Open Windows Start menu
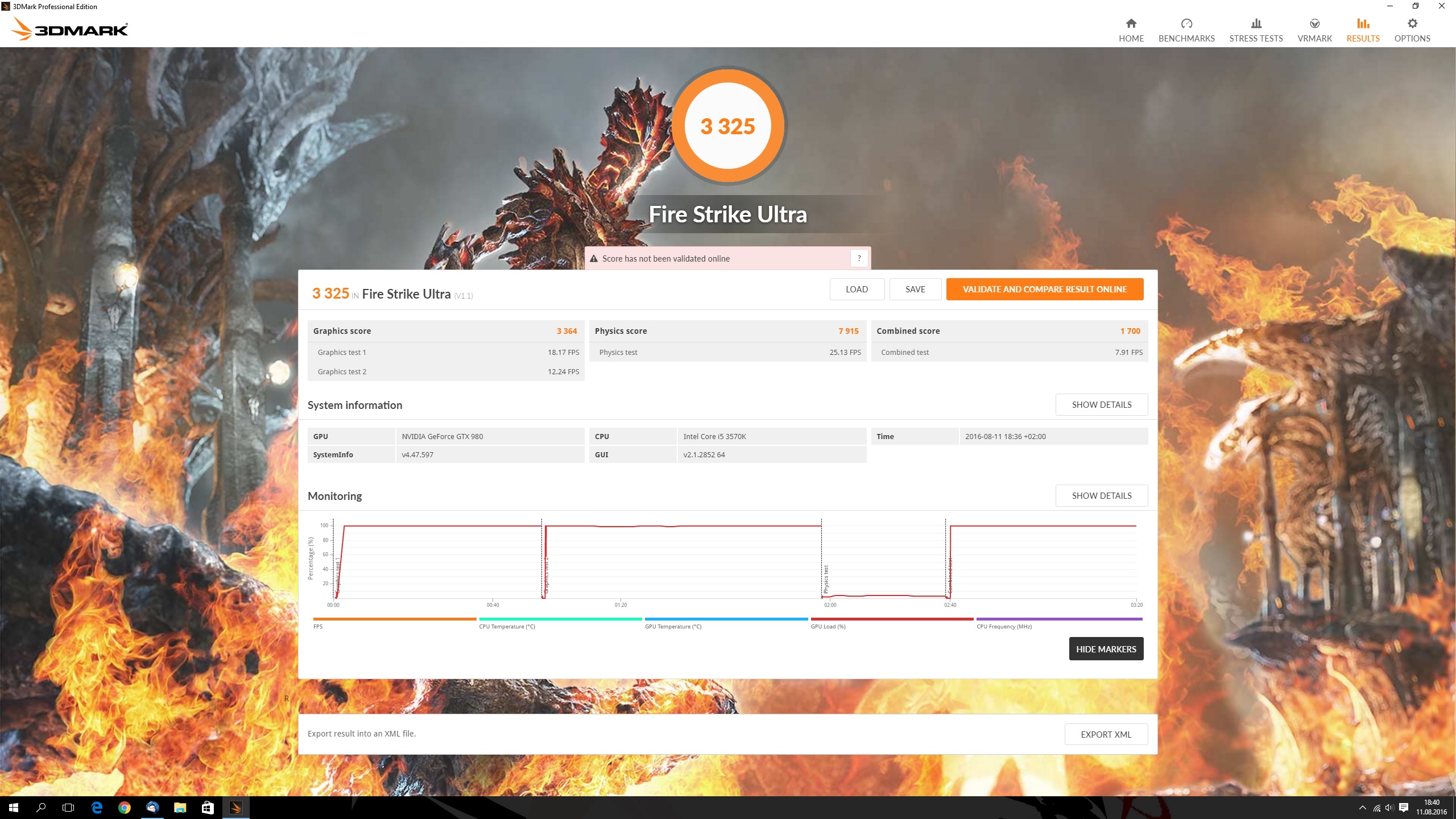This screenshot has height=819, width=1456. [x=14, y=808]
